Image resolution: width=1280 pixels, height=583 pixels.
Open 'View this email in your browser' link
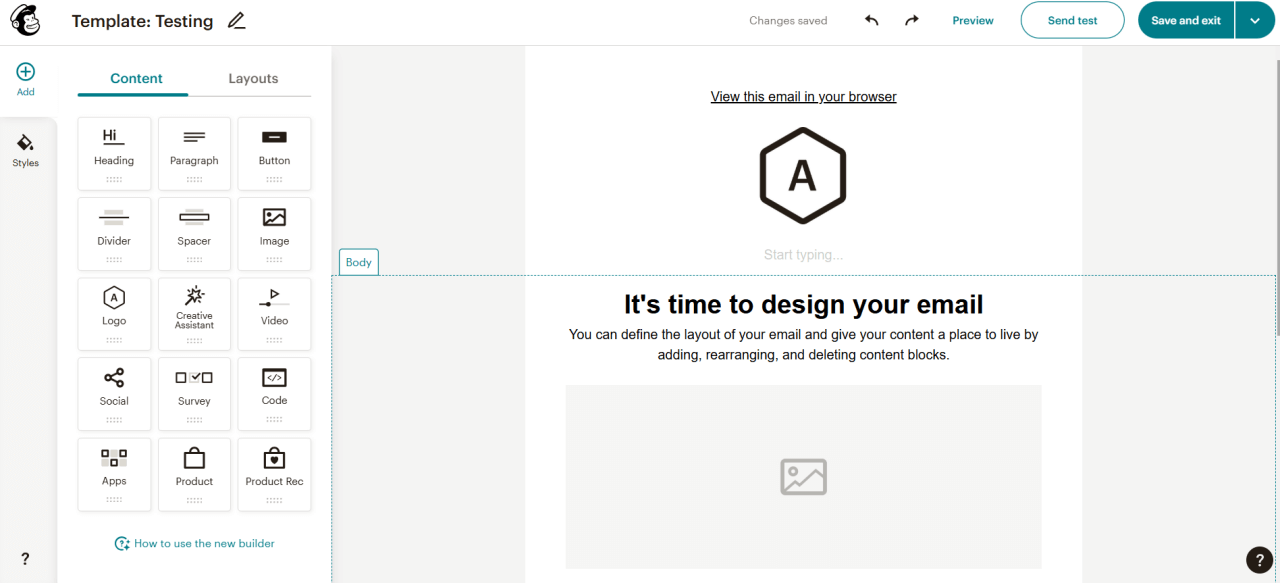click(803, 96)
